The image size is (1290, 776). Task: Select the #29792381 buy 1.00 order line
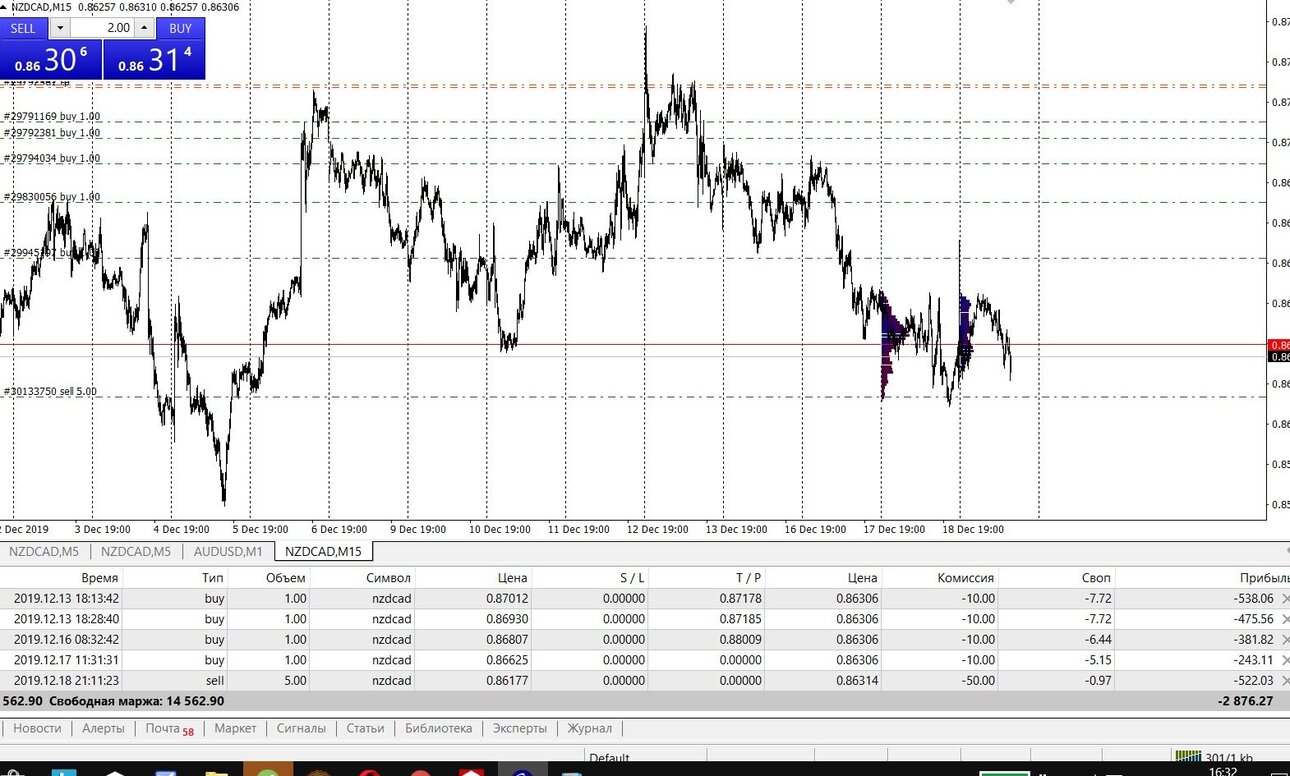click(52, 133)
